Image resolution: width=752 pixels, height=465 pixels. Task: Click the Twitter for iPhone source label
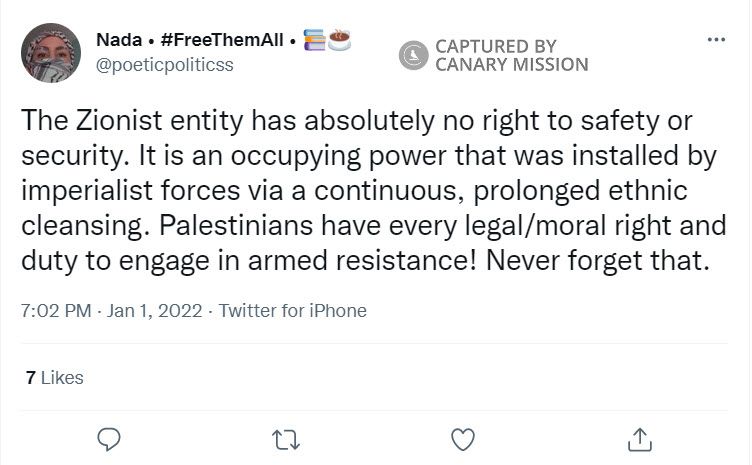[293, 311]
